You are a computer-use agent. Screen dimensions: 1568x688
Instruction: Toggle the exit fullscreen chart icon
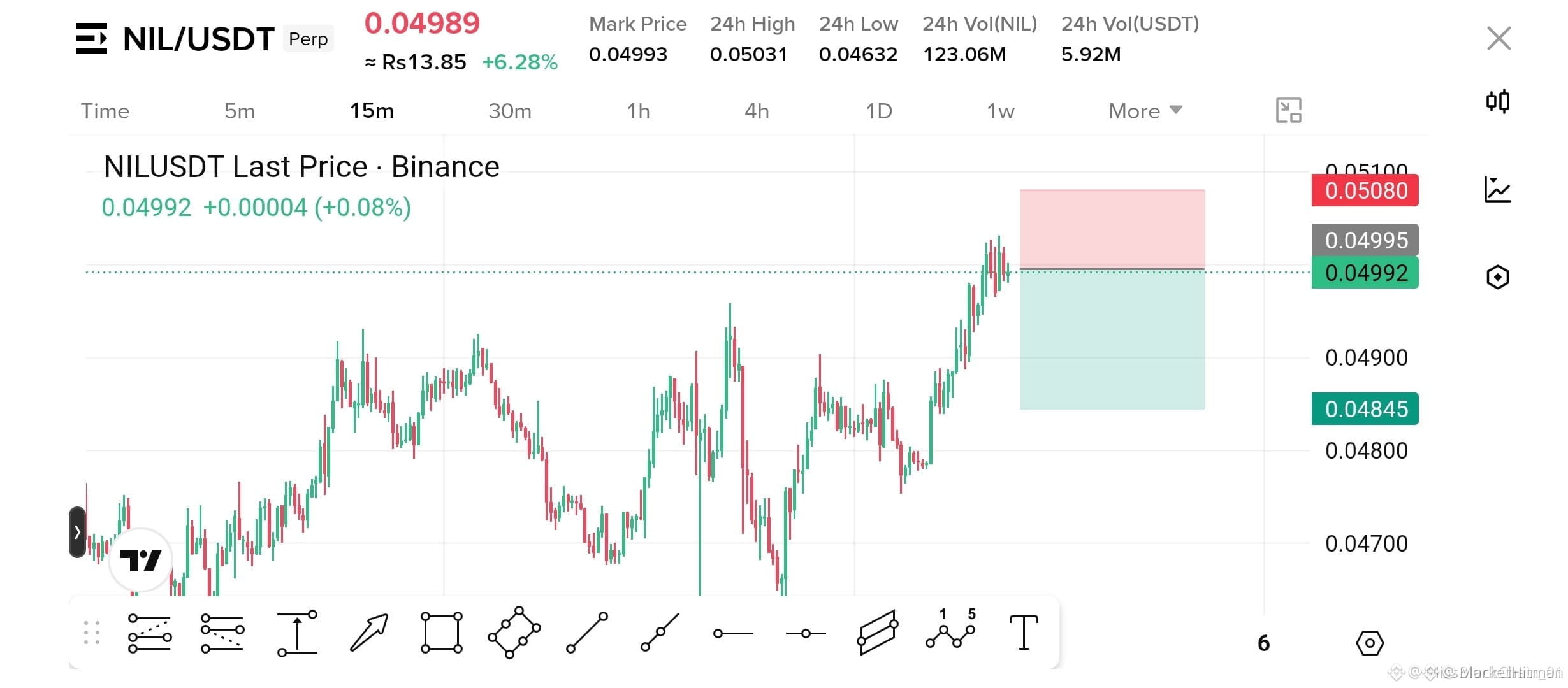(1288, 111)
